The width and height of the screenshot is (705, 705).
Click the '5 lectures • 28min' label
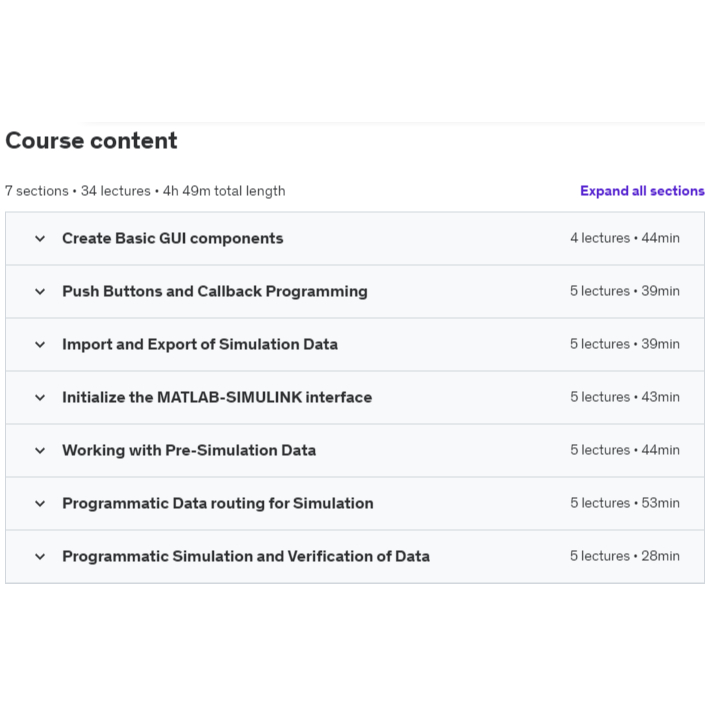pos(624,557)
